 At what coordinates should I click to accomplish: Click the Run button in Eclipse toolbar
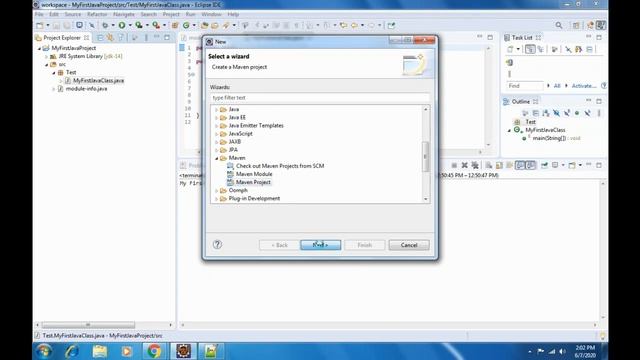[x=122, y=25]
